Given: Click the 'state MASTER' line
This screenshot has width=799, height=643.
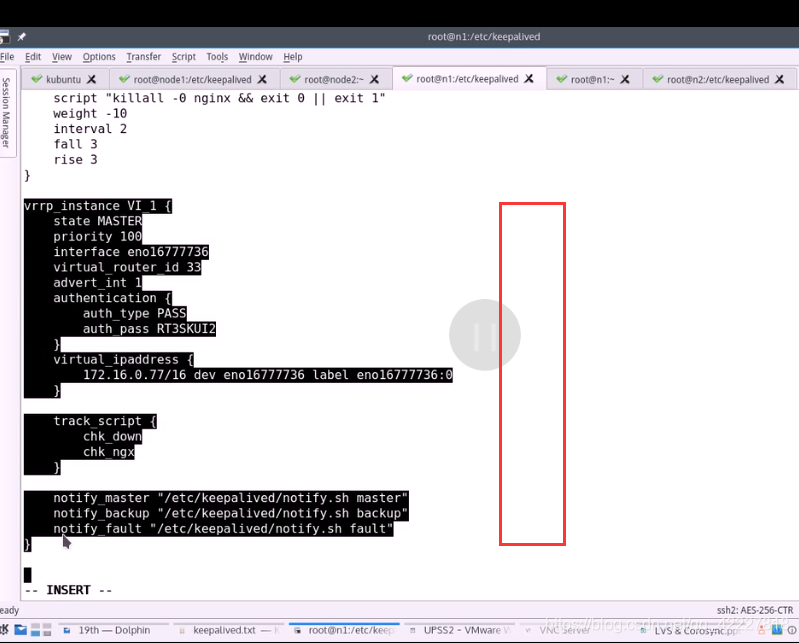Looking at the screenshot, I should pyautogui.click(x=98, y=221).
